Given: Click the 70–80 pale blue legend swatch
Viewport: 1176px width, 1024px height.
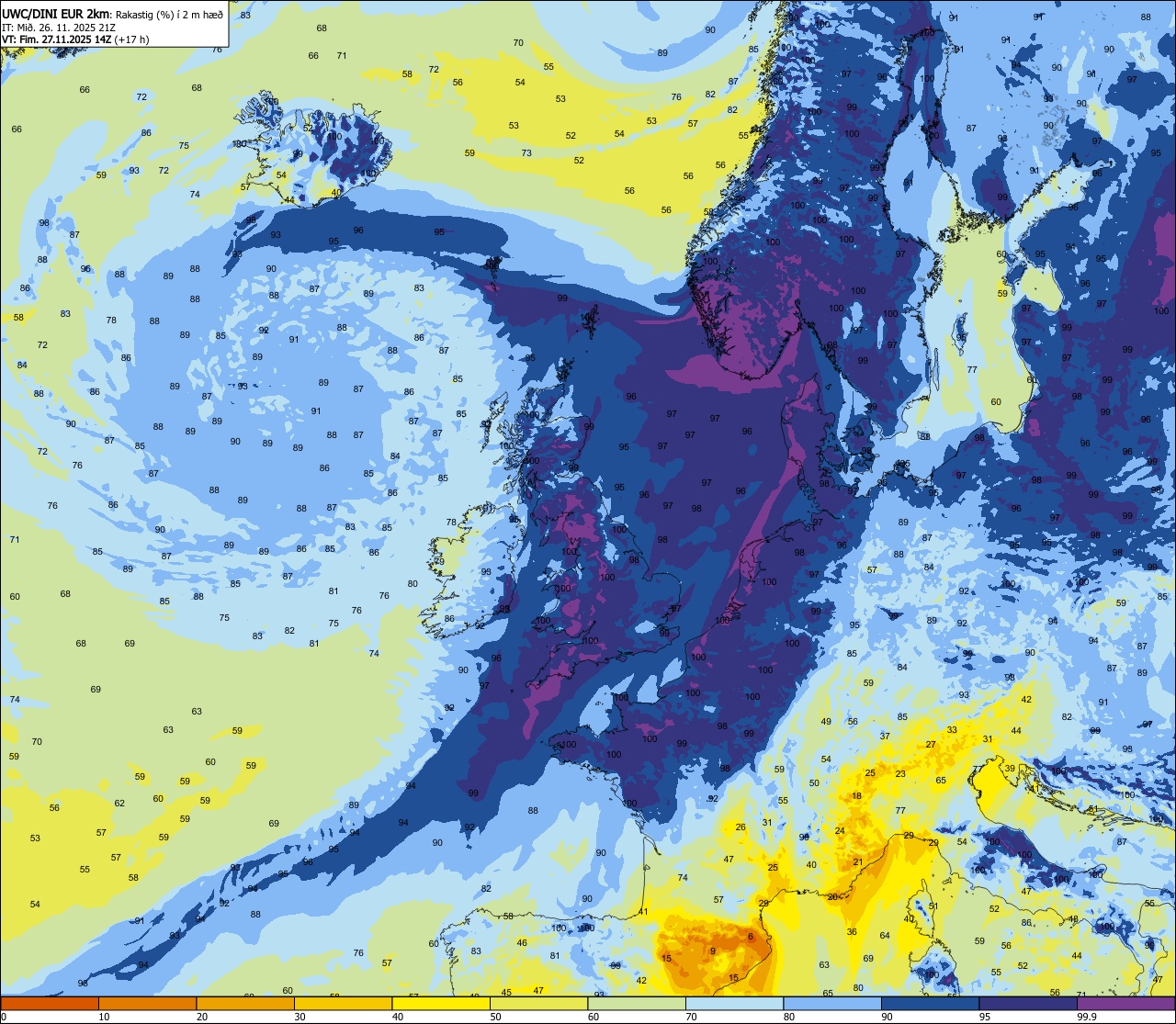Looking at the screenshot, I should tap(734, 1003).
